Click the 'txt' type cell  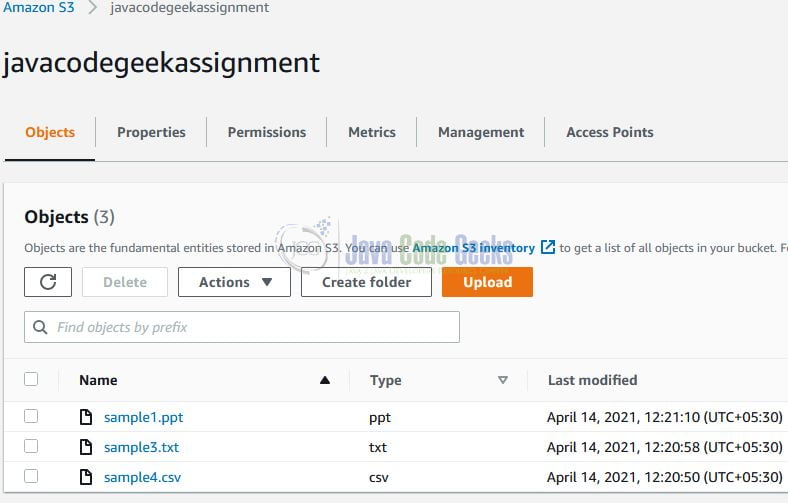(x=377, y=447)
